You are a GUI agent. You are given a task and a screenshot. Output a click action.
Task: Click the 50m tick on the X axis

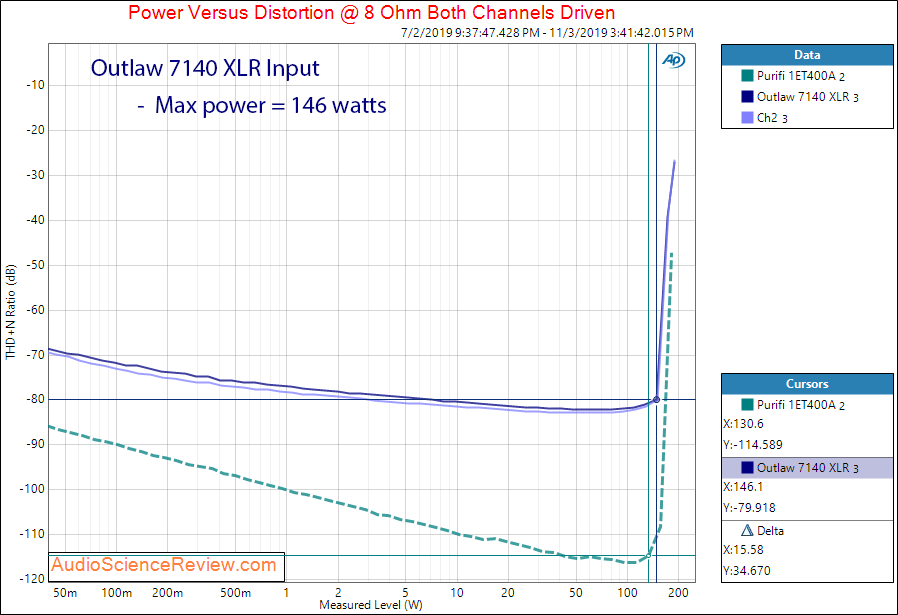[x=65, y=593]
